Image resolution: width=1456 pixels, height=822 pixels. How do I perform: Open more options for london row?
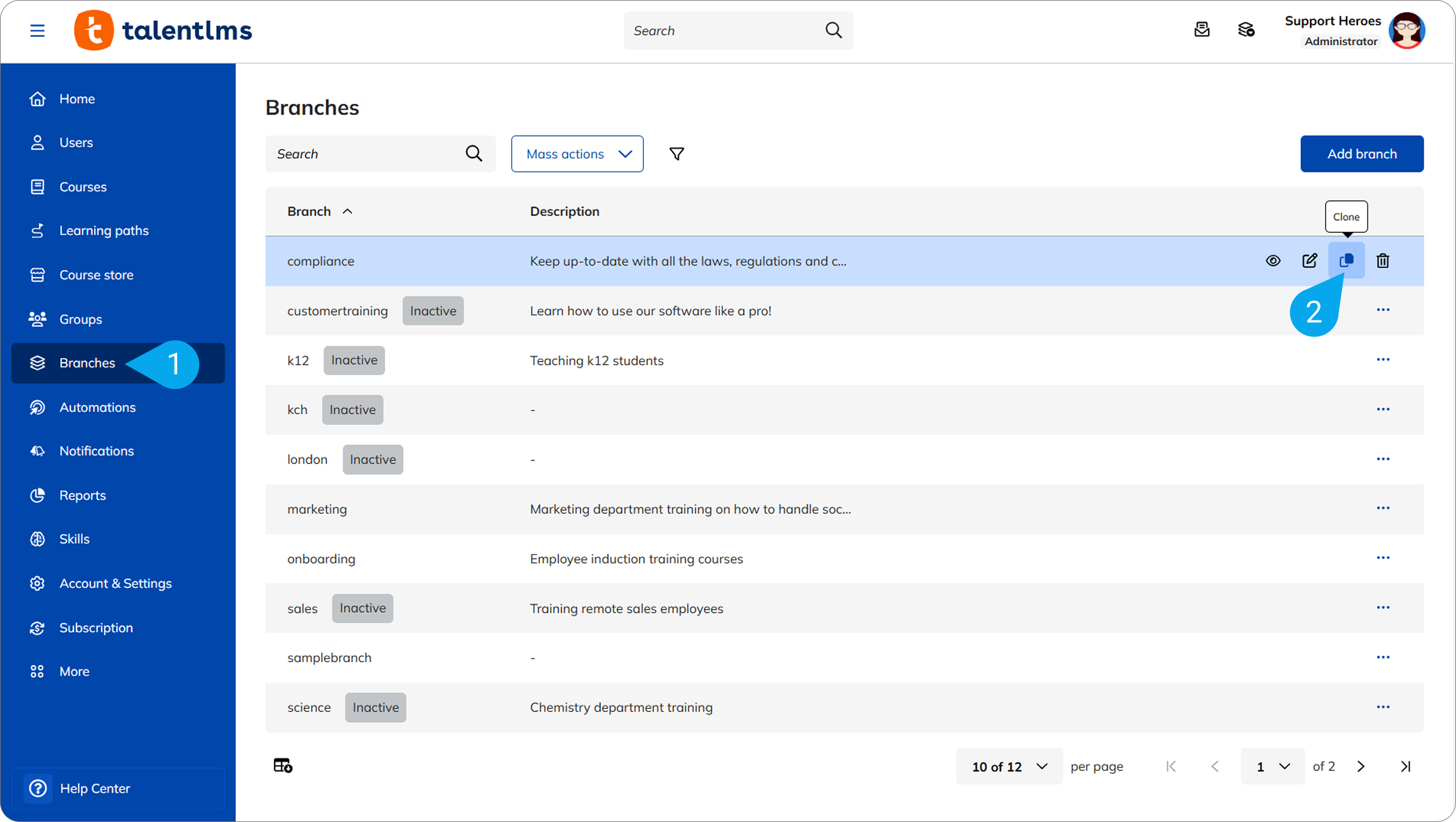click(1383, 459)
